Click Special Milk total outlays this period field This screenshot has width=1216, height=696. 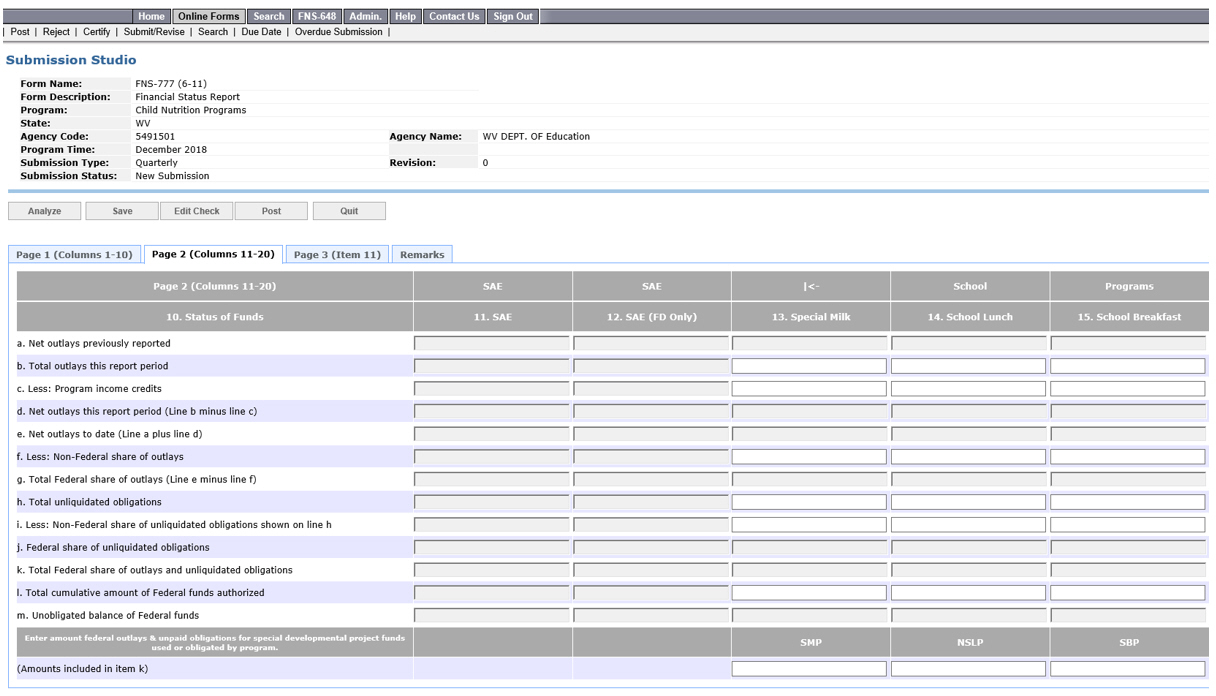coord(809,366)
